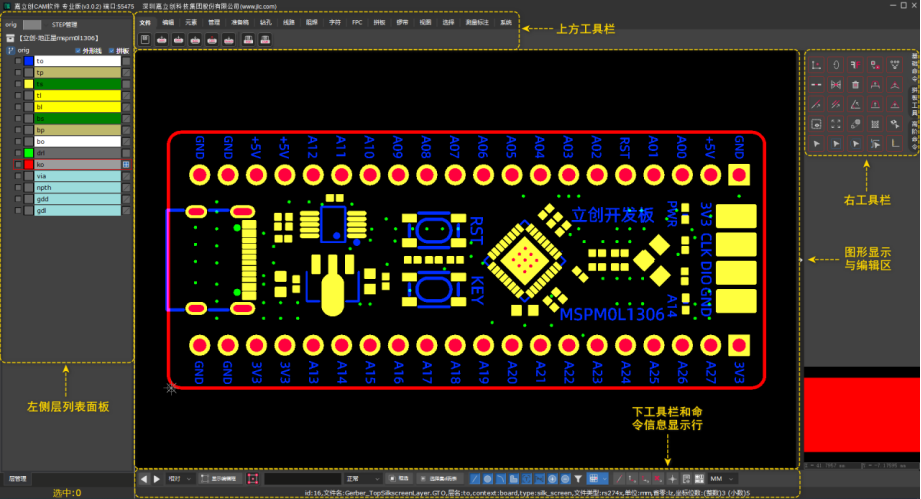The image size is (921, 499).
Task: Click the four-corner fit-view icon in the right toolbar
Action: coord(836,124)
